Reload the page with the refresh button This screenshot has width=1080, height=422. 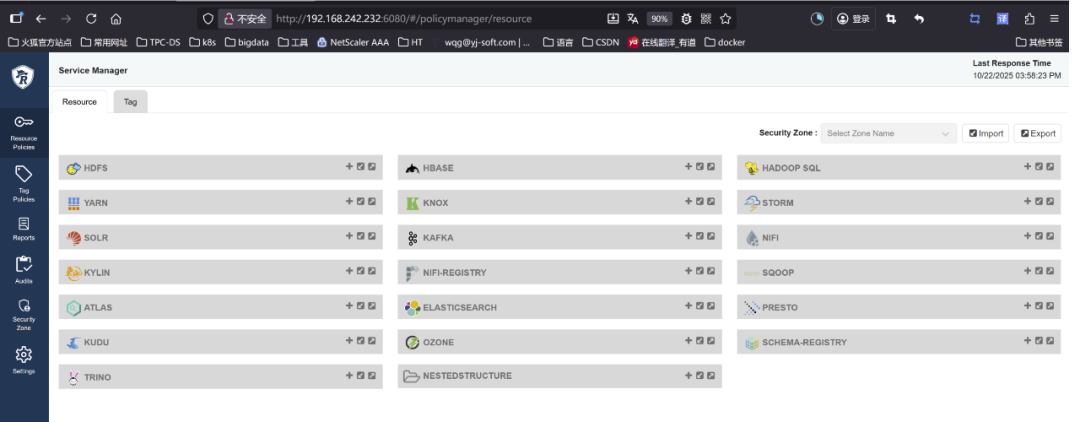[91, 19]
